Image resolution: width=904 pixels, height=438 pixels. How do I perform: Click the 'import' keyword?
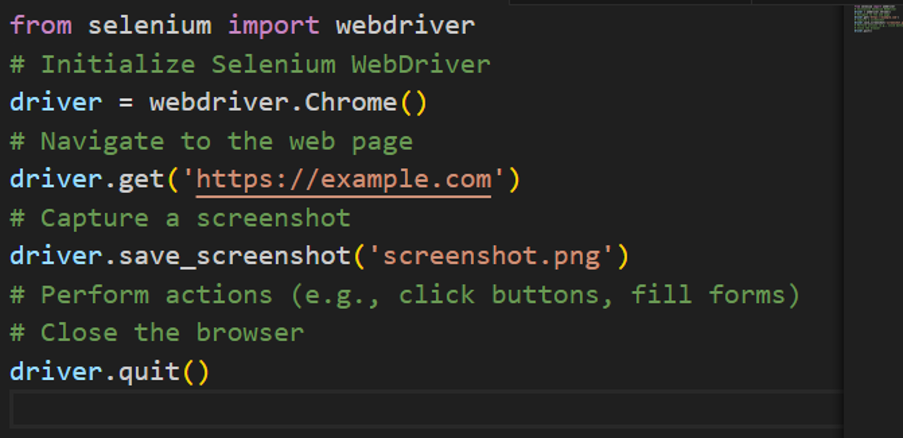pyautogui.click(x=273, y=25)
